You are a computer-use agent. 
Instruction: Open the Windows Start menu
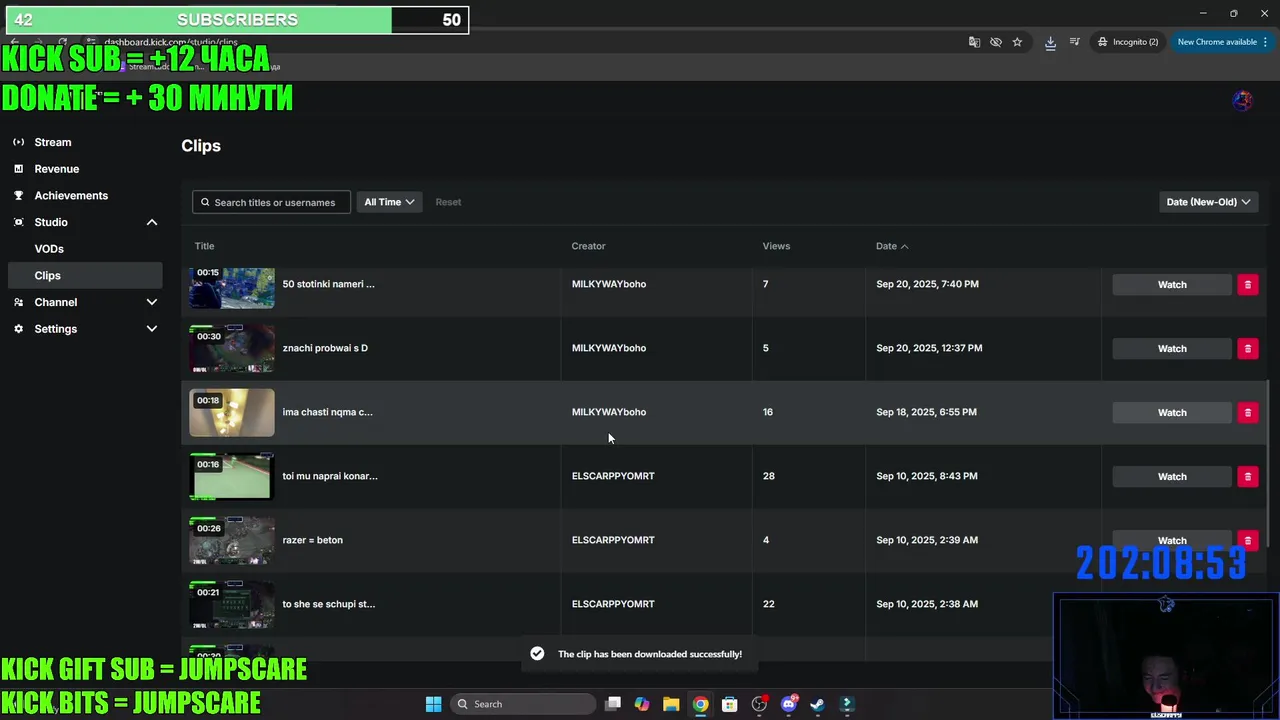click(433, 704)
